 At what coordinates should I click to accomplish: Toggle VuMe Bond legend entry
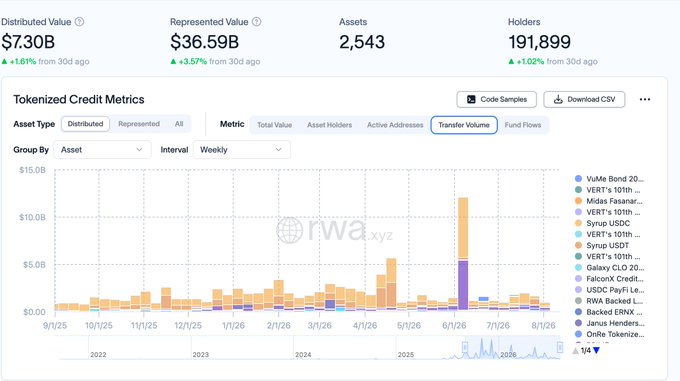[x=609, y=179]
